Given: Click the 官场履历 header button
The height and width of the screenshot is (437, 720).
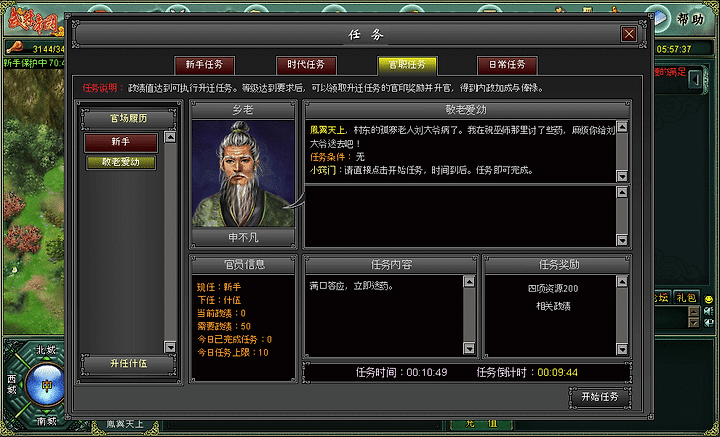Looking at the screenshot, I should pyautogui.click(x=128, y=119).
